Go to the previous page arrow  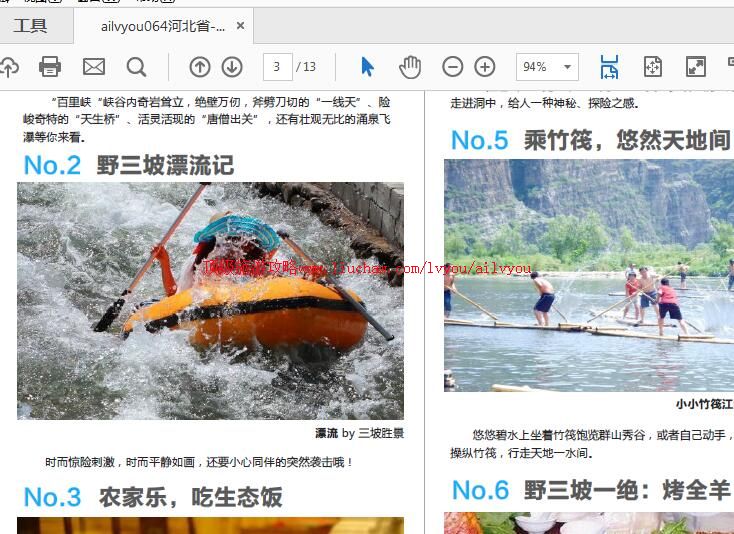pos(200,67)
